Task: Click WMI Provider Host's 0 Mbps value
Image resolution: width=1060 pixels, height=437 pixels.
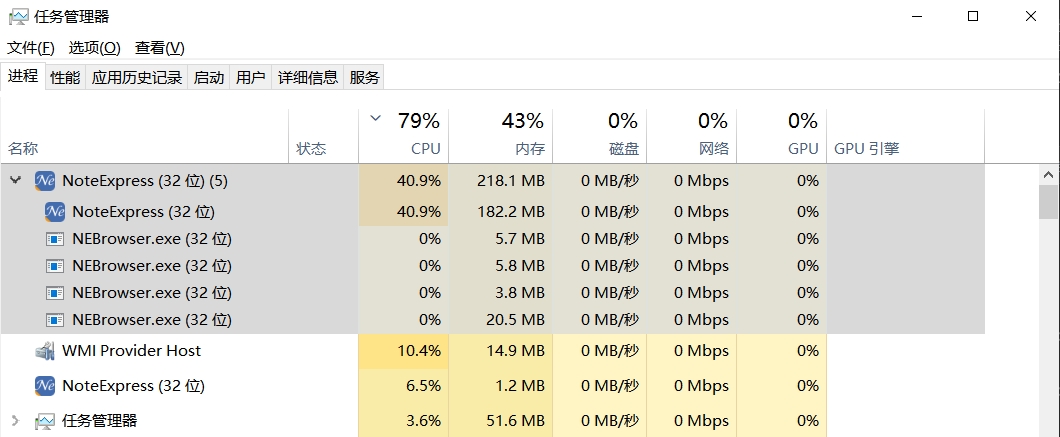Action: pyautogui.click(x=701, y=350)
